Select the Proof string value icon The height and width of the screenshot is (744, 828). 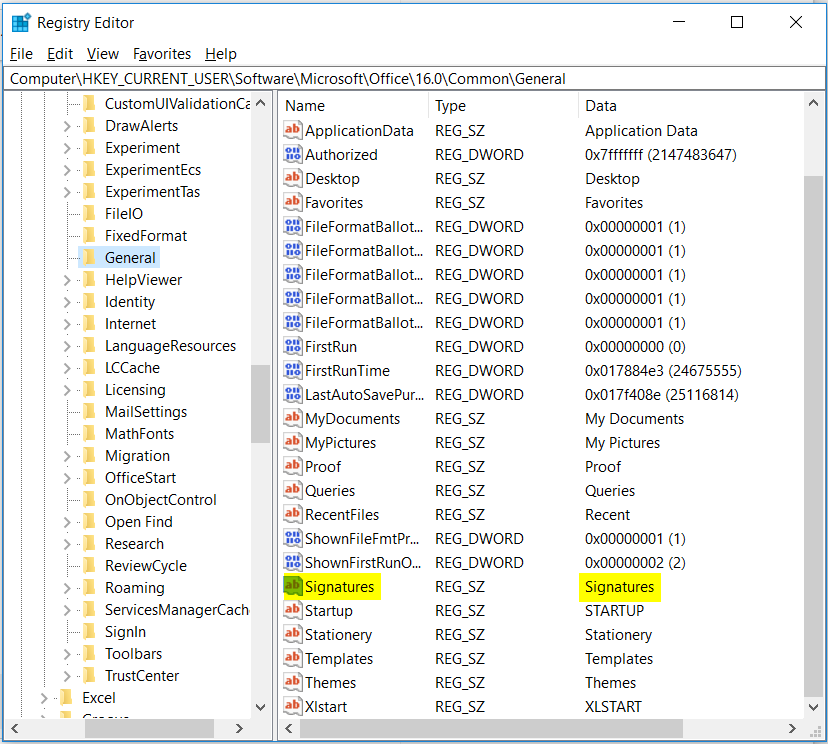pos(293,466)
